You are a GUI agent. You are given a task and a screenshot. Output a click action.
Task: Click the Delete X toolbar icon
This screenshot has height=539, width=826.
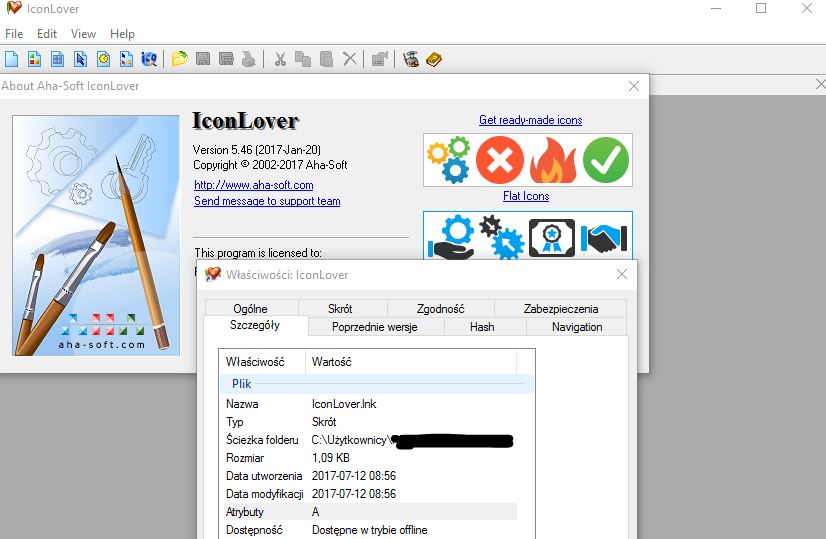click(x=350, y=59)
